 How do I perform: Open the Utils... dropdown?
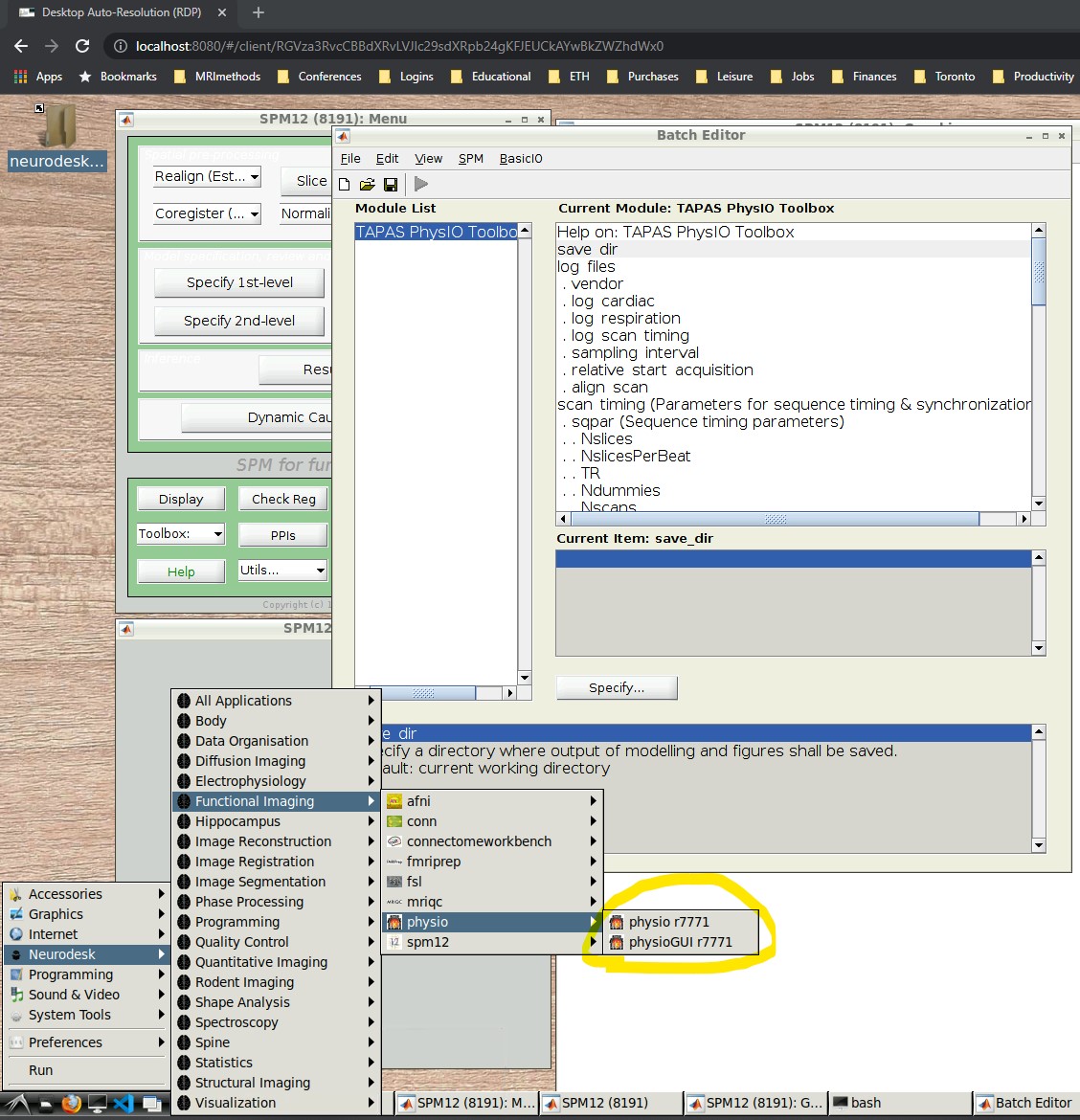click(x=281, y=570)
